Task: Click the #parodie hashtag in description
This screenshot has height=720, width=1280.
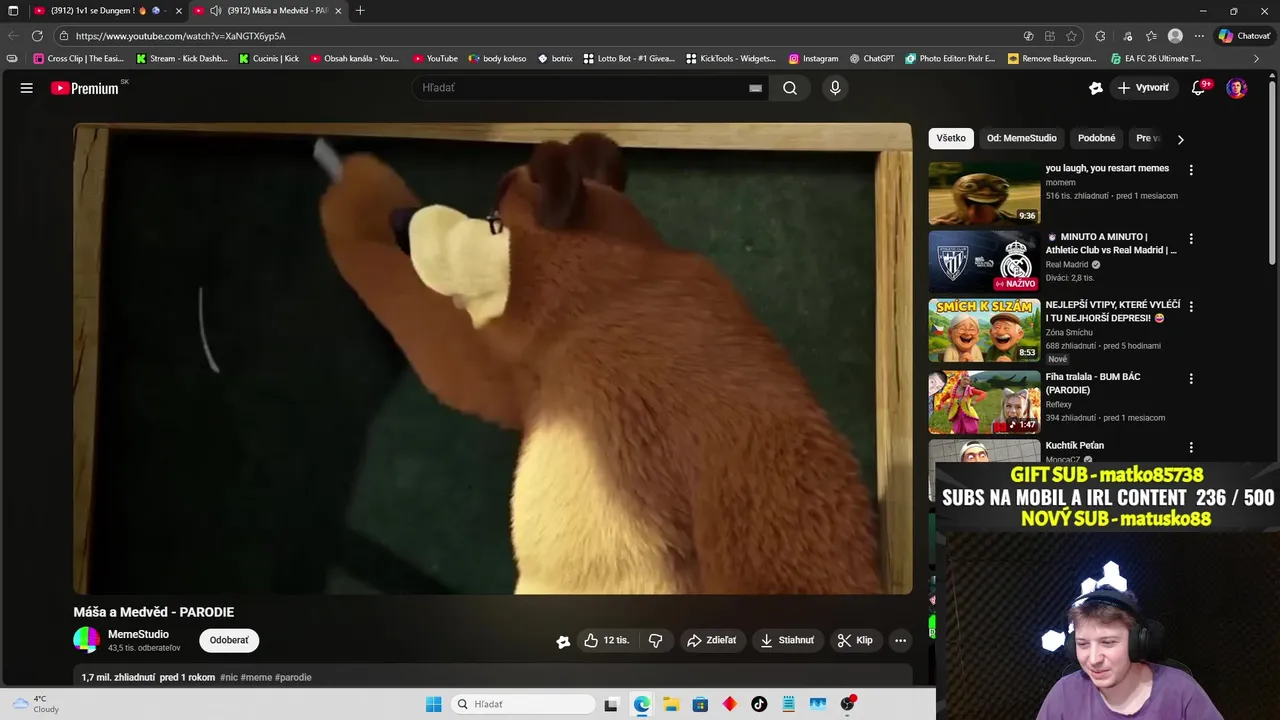Action: [x=293, y=677]
